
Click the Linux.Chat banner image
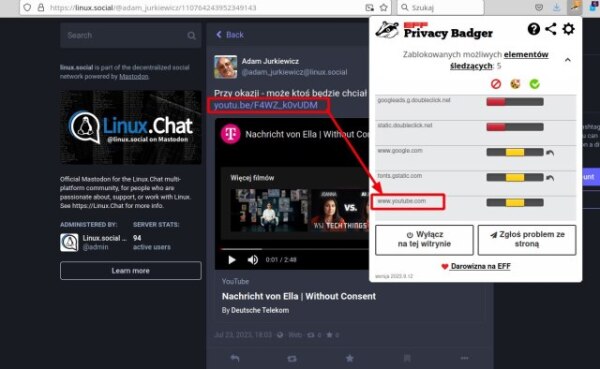pos(130,127)
